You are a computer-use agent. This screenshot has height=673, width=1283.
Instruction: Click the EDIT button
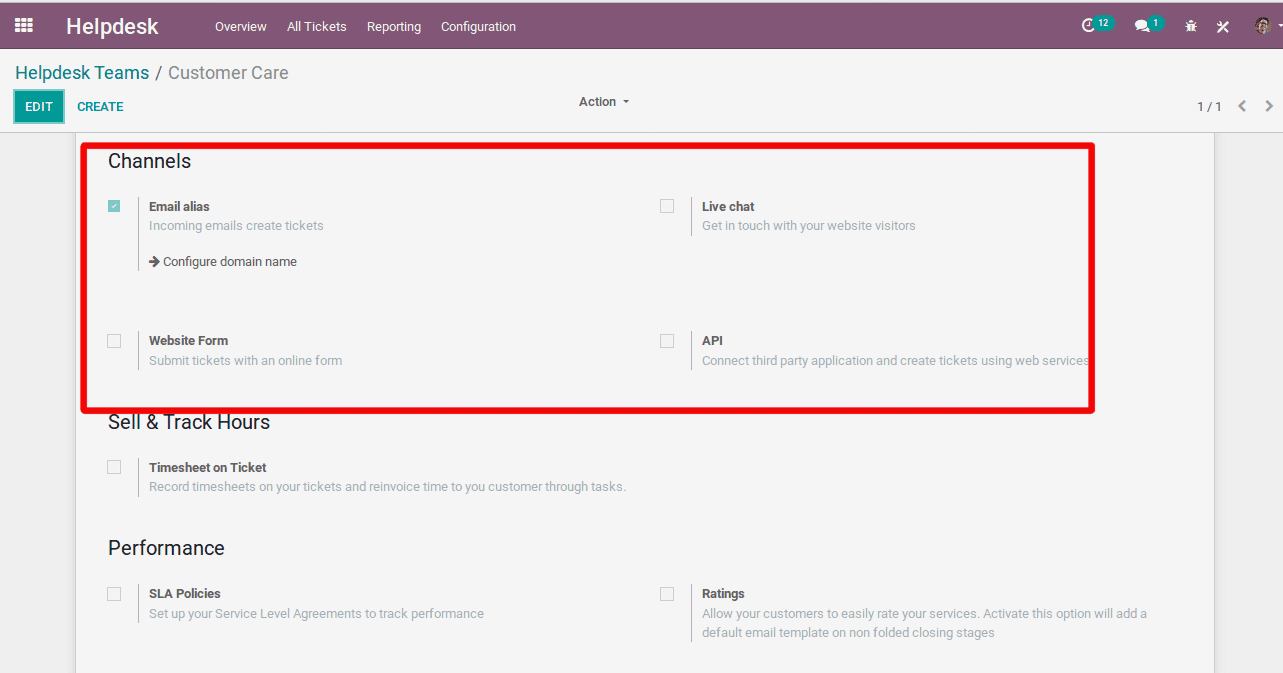click(39, 107)
